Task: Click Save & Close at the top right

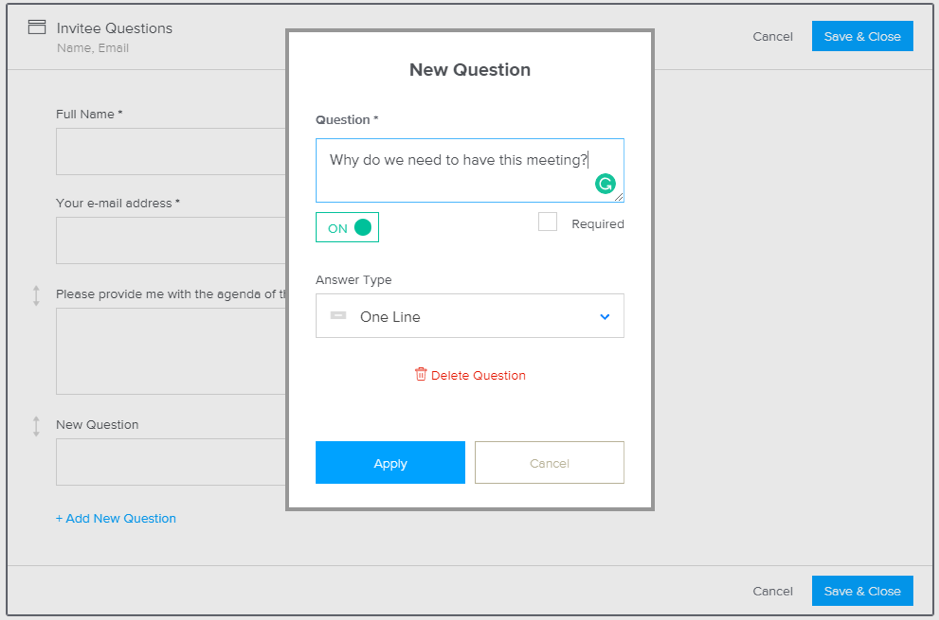Action: pyautogui.click(x=862, y=35)
